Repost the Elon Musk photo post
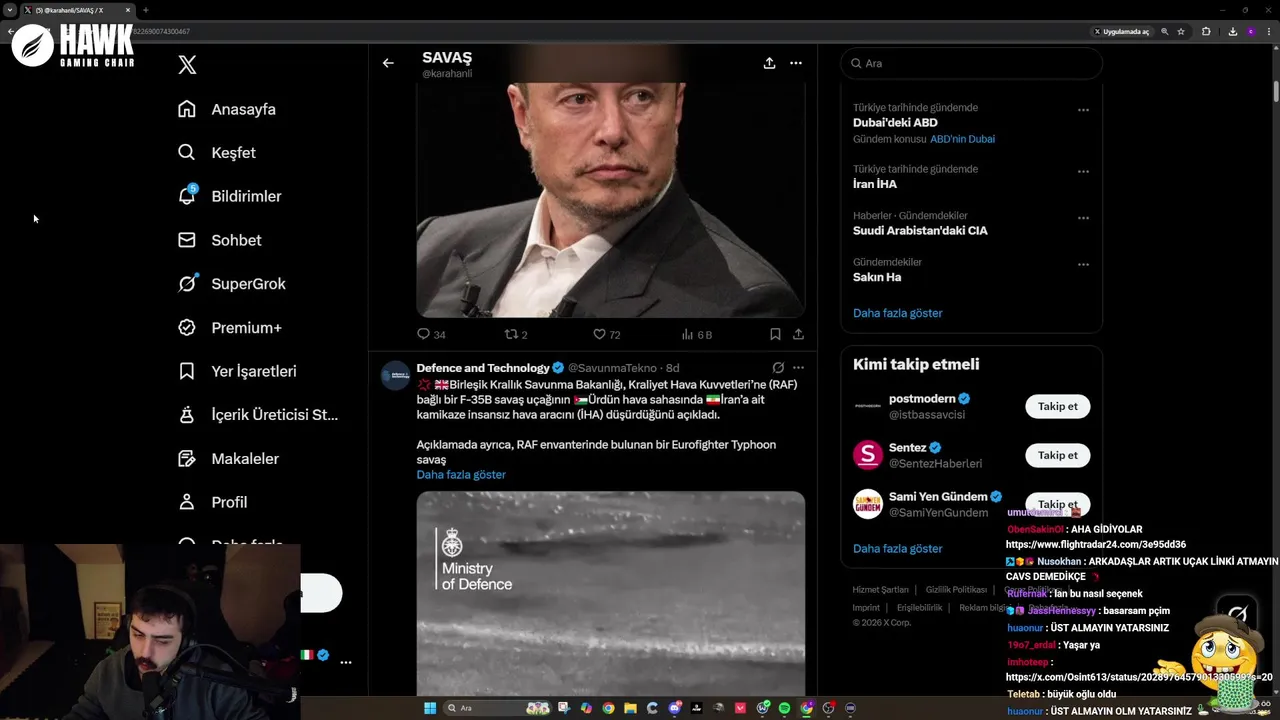This screenshot has height=720, width=1280. coord(511,335)
